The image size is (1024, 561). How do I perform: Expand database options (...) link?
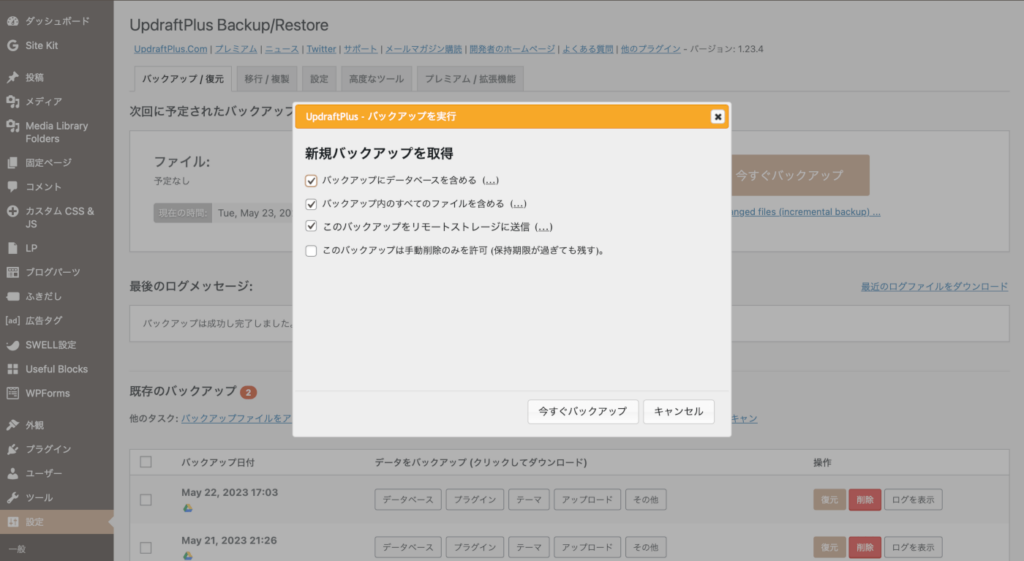490,180
